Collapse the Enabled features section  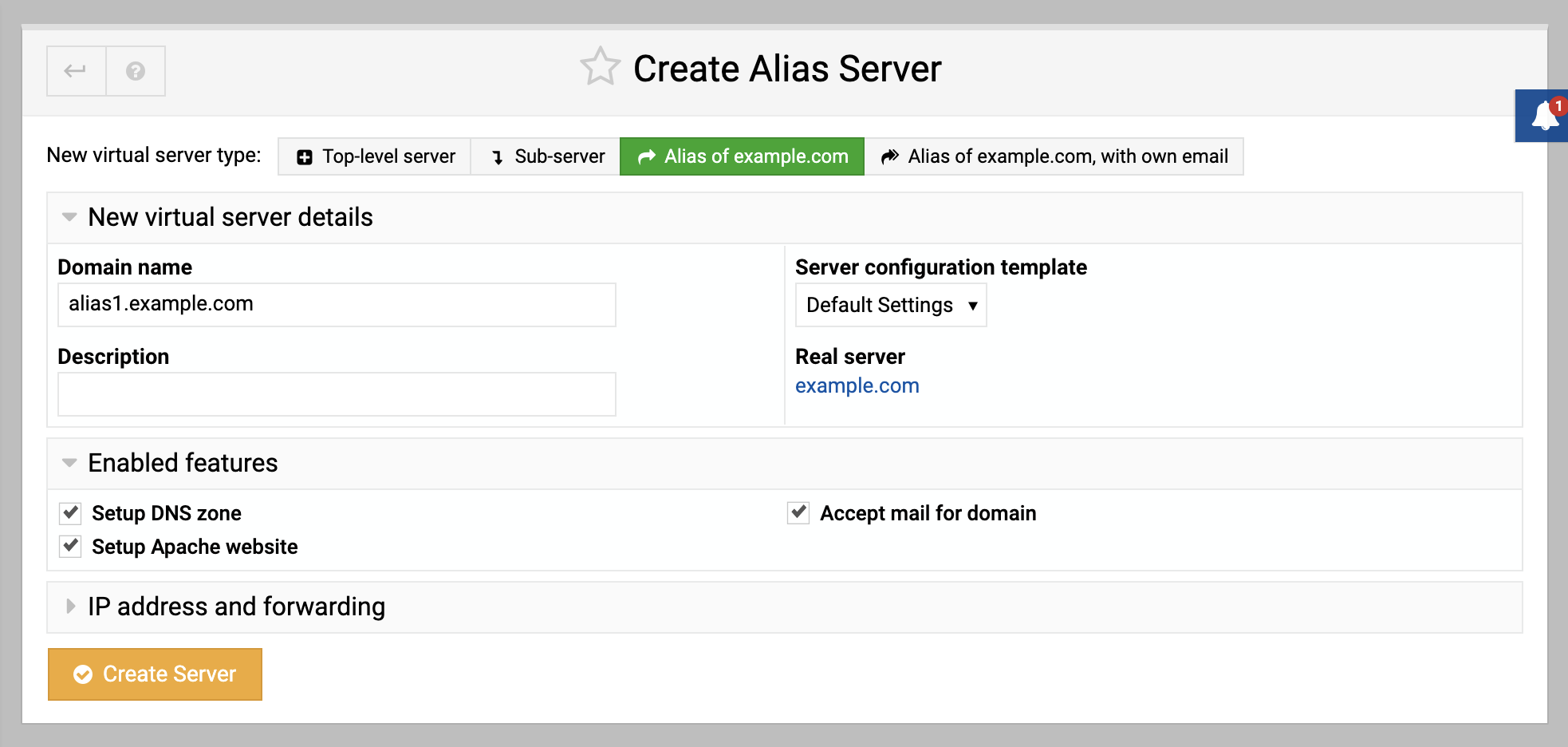pos(69,463)
